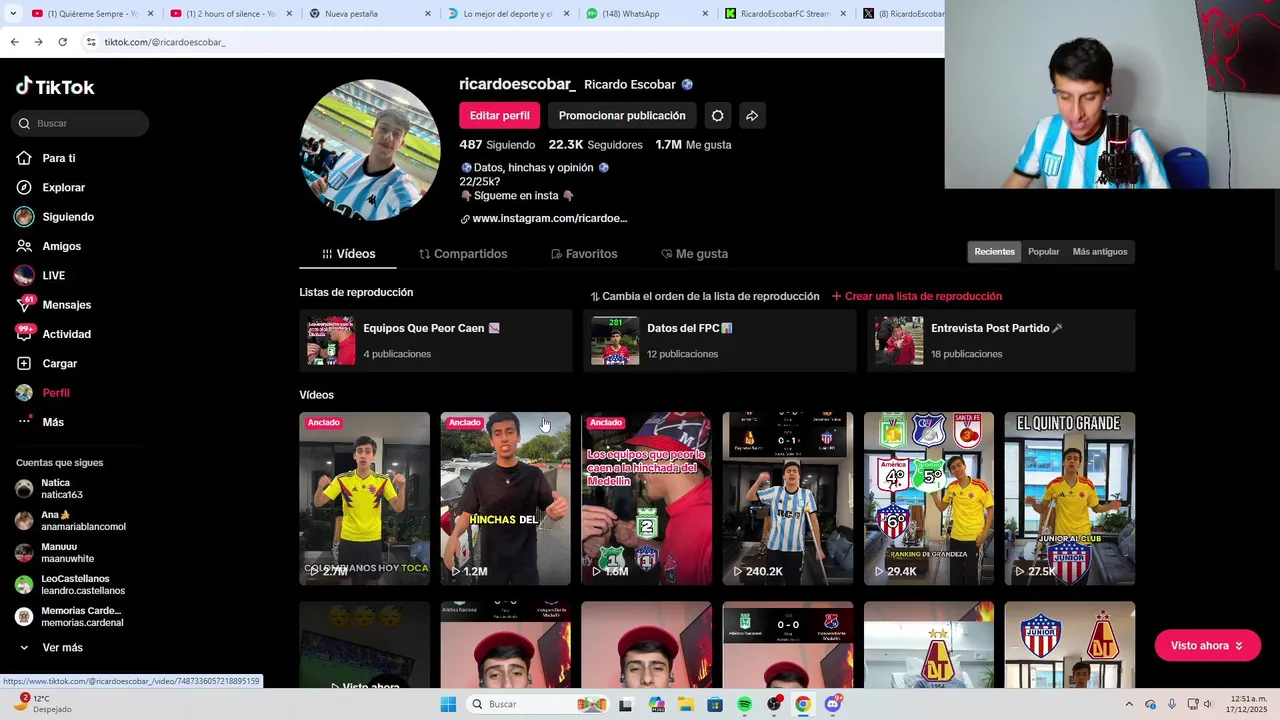This screenshot has width=1280, height=720.
Task: Open the 22.3K Seguidores list
Action: click(595, 145)
